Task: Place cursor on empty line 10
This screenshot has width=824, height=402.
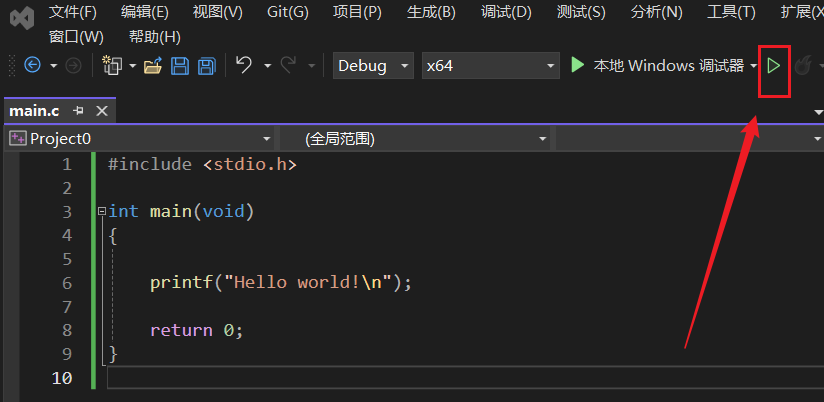Action: (465, 378)
